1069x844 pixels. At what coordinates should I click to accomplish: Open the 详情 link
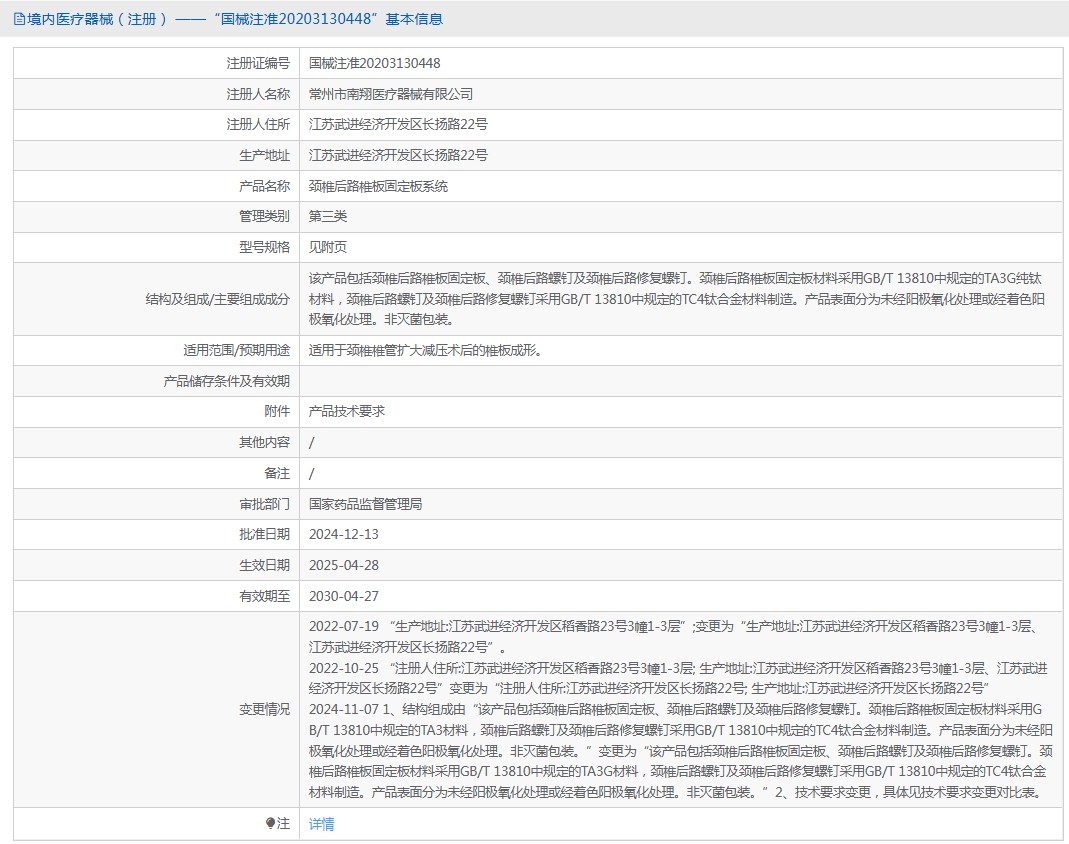click(x=322, y=824)
